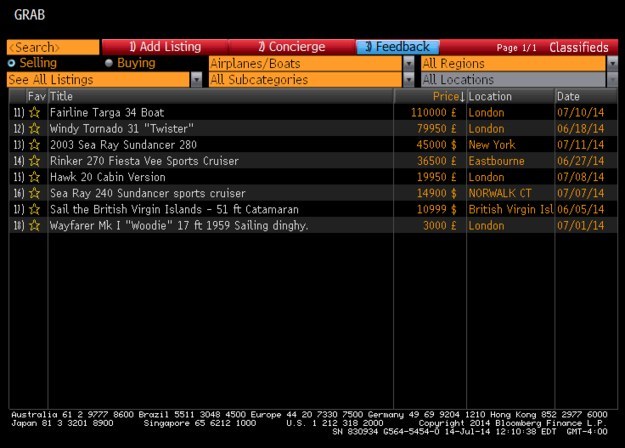
Task: Star the British Virgin Islands catamaran listing
Action: (34, 209)
